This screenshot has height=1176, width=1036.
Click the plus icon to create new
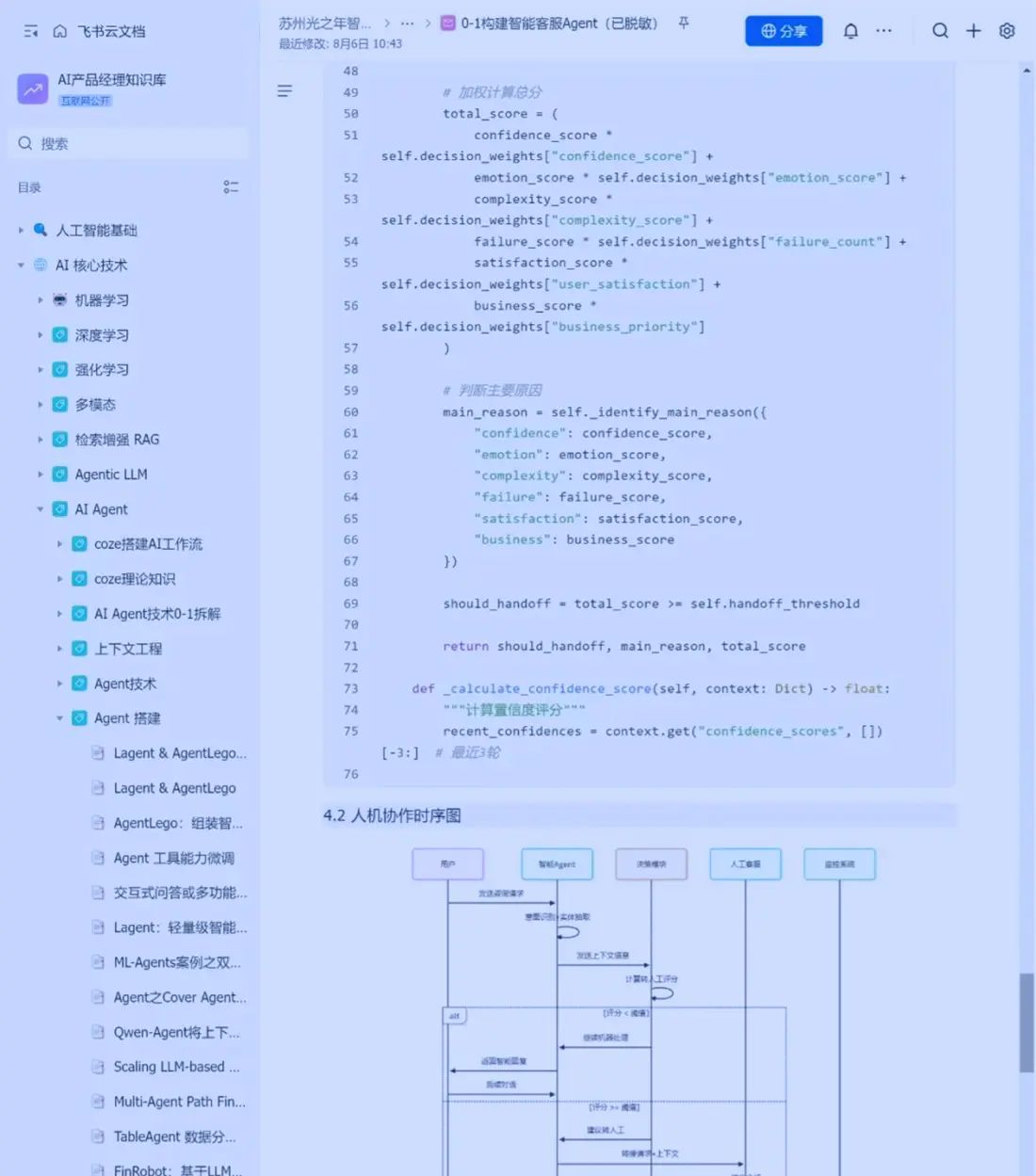(973, 31)
